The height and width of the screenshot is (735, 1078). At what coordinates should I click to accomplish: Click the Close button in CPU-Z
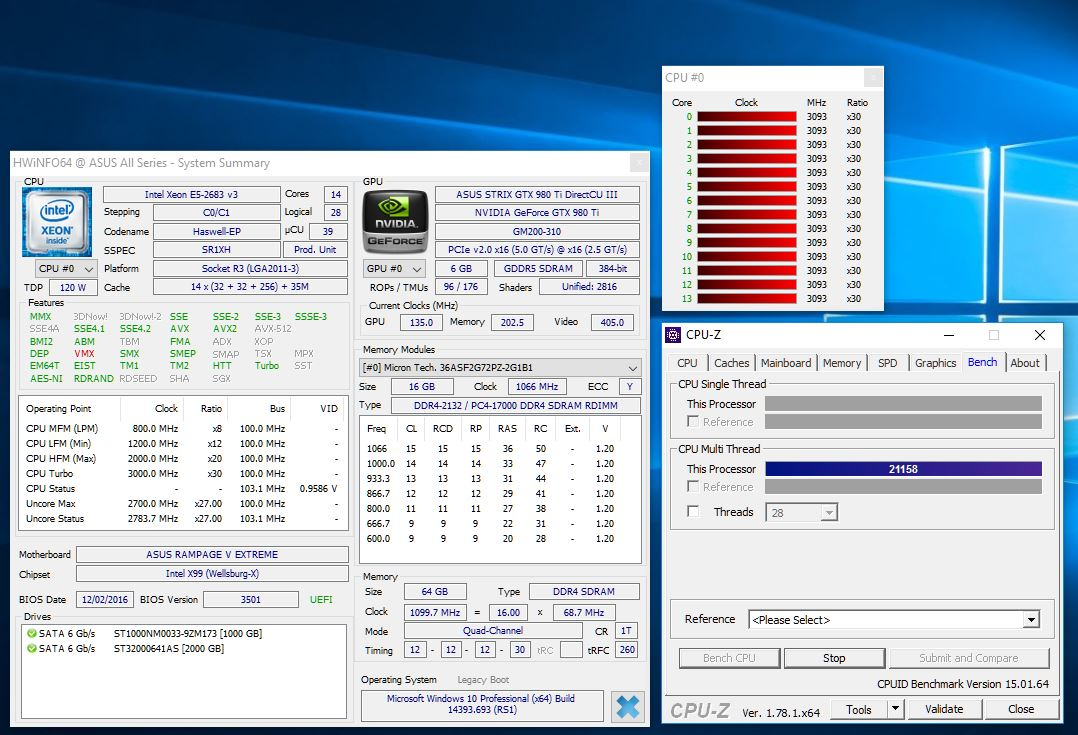[1021, 709]
